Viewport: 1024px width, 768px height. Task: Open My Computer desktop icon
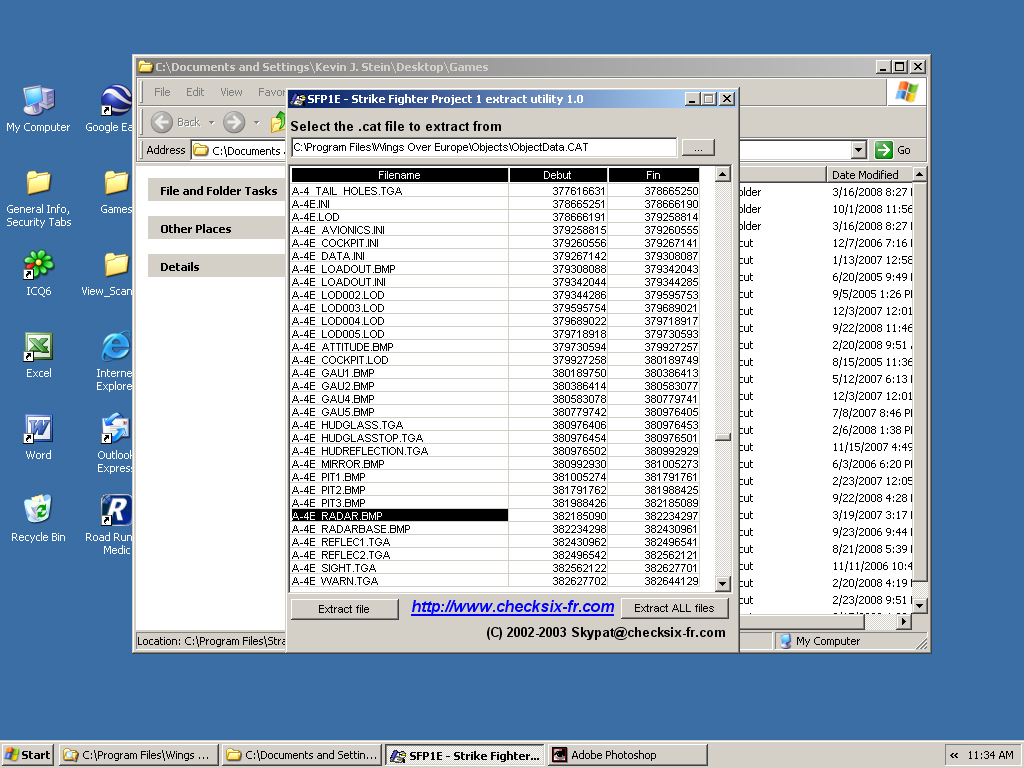(38, 108)
